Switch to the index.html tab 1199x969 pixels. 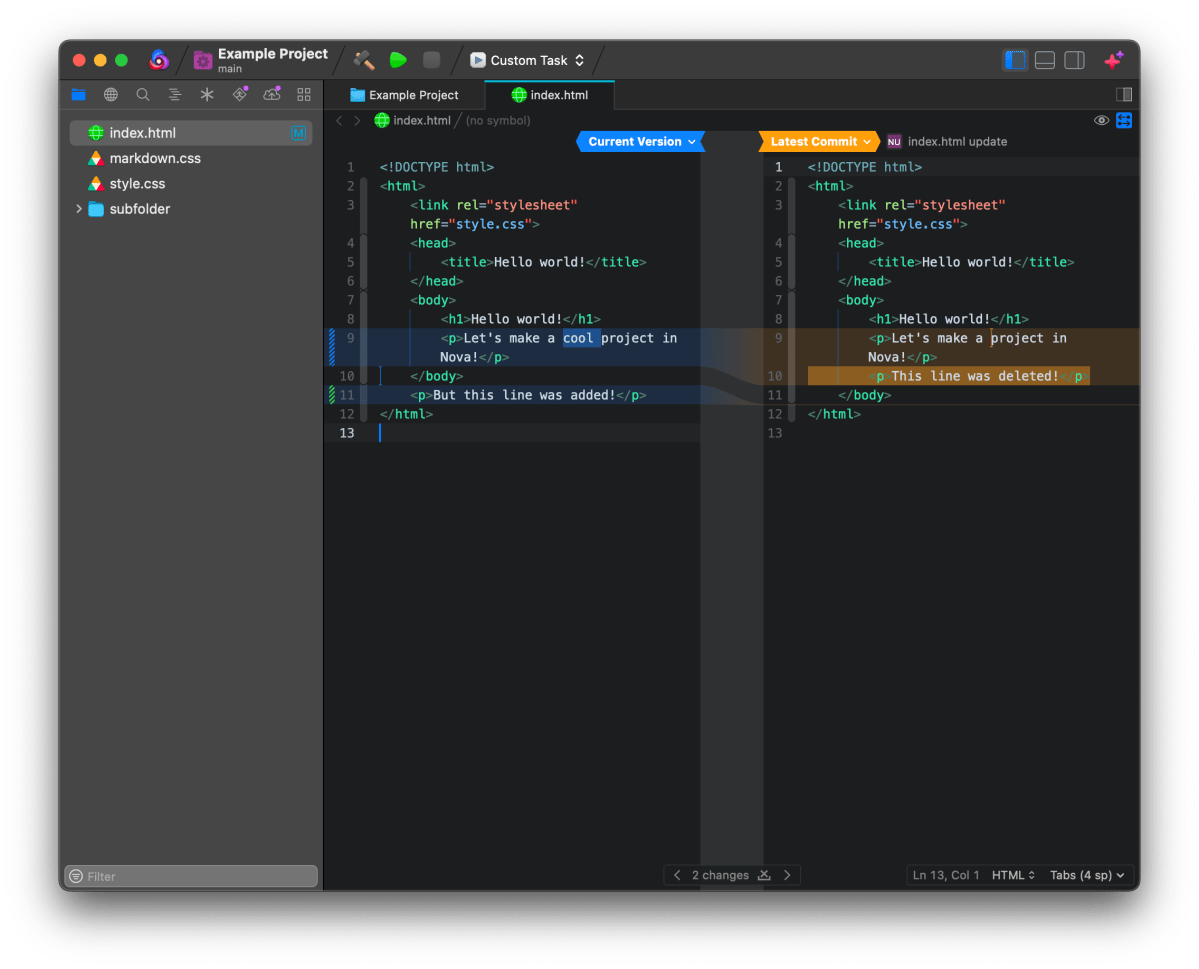[550, 95]
